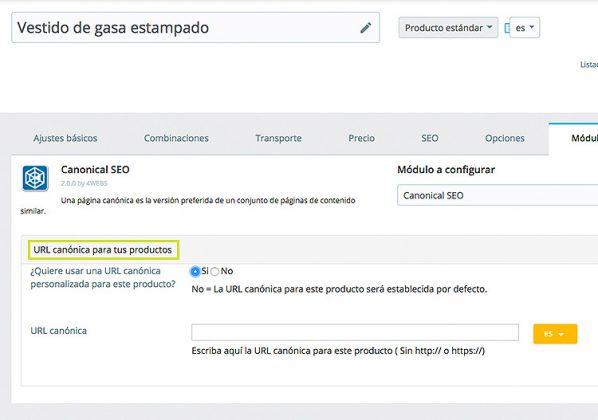This screenshot has height=420, width=598.
Task: Click the URL canónica para tus productos heading
Action: click(x=103, y=250)
